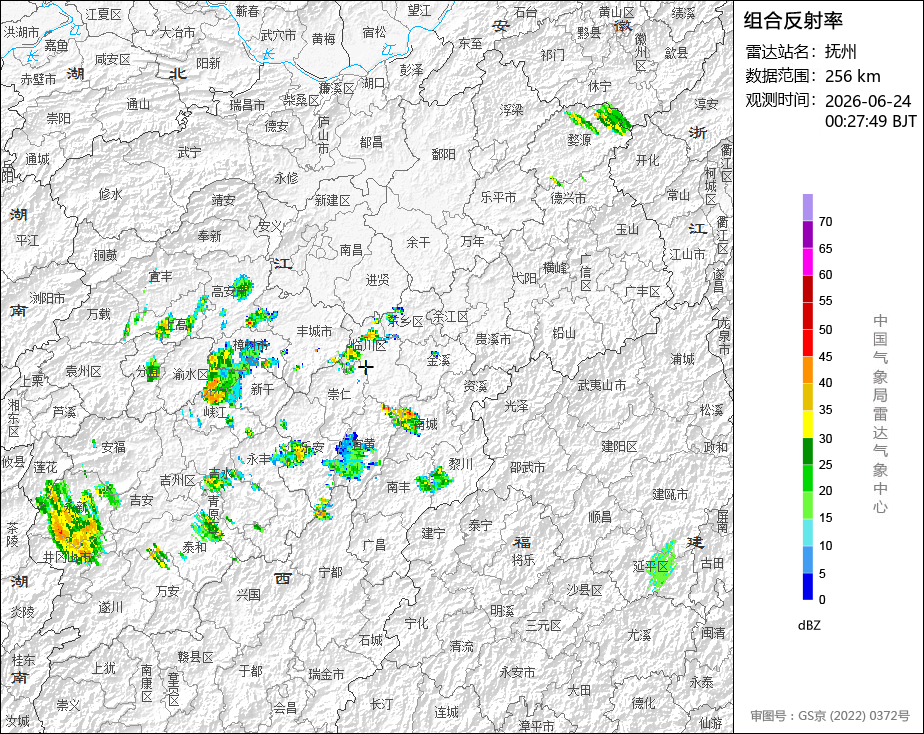Click the 余干 map label
924x734 pixels.
(418, 242)
